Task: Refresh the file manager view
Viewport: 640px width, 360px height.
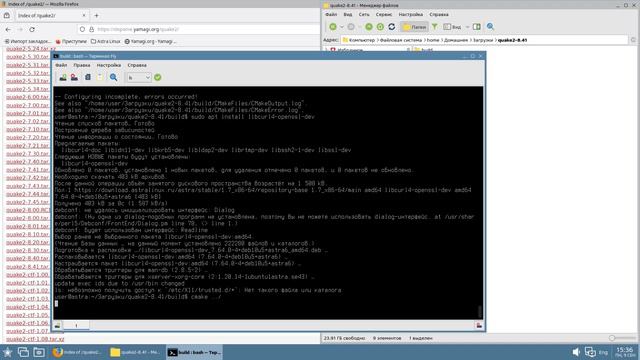Action: (x=392, y=27)
